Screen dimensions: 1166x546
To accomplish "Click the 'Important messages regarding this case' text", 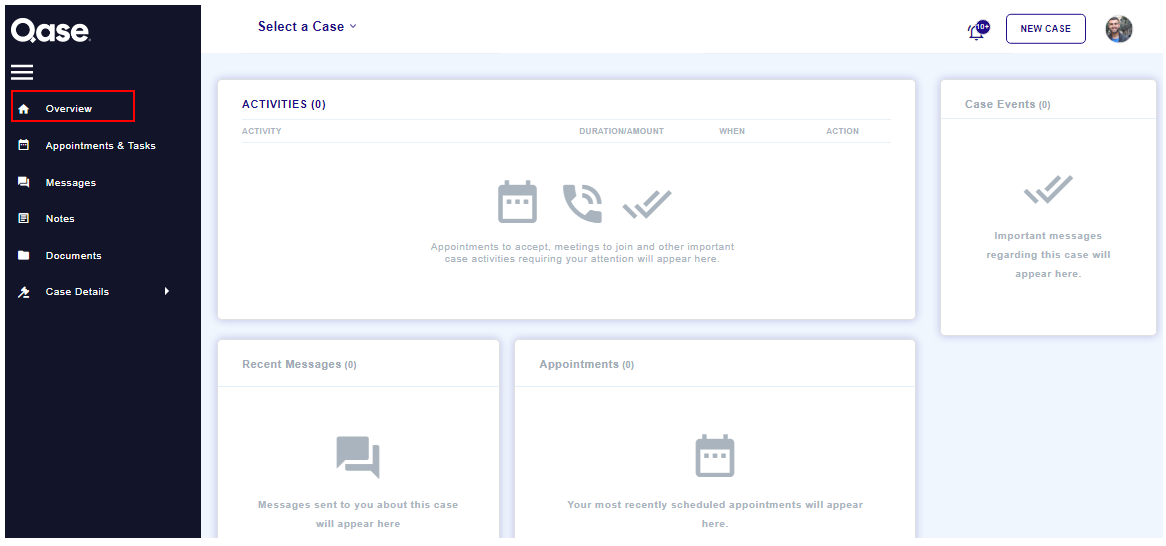I will 1049,254.
